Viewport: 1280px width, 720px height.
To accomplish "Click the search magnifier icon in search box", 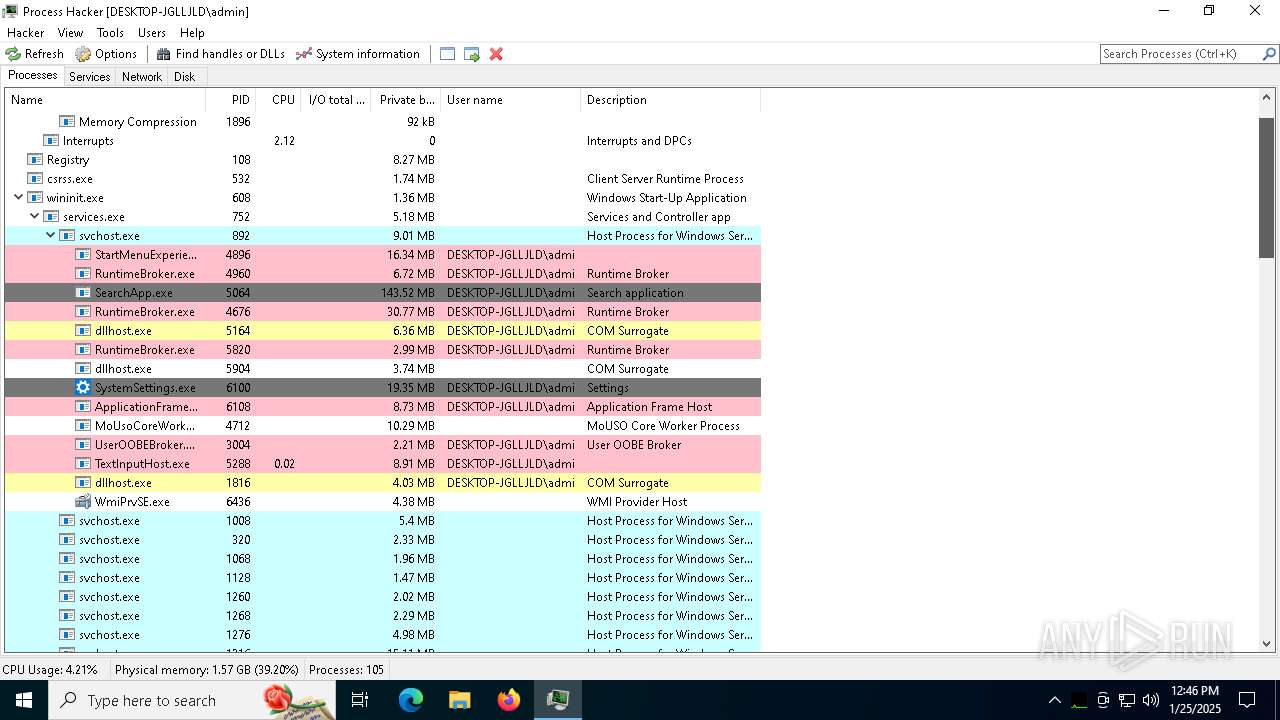I will (1269, 54).
